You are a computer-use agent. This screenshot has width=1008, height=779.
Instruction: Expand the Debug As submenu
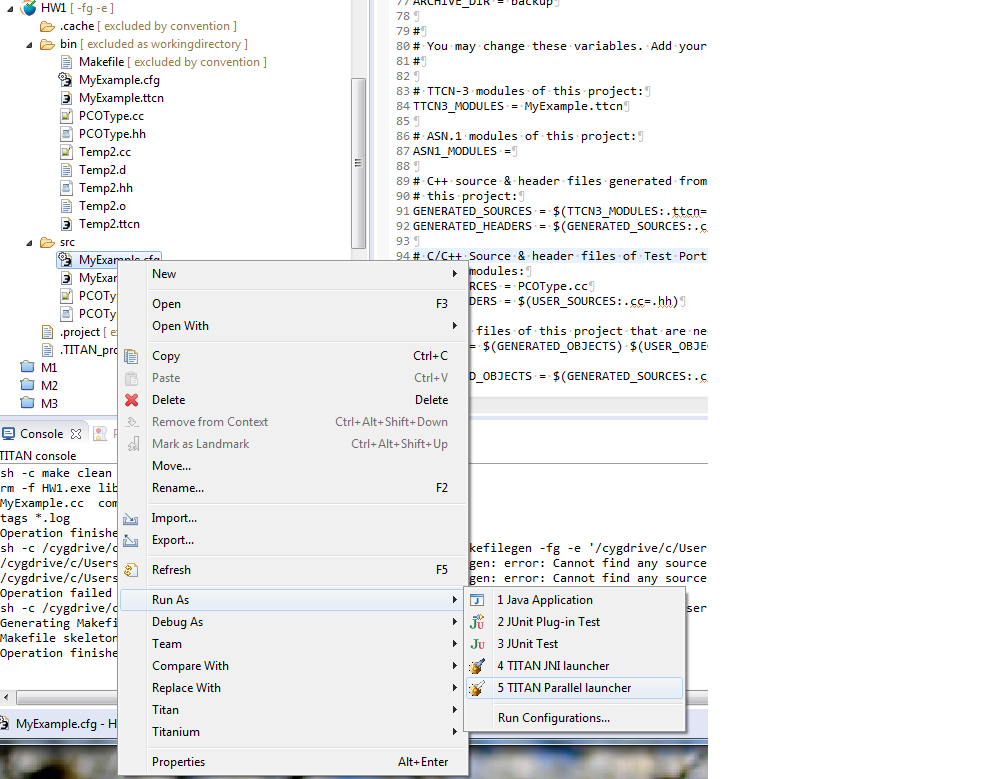pyautogui.click(x=455, y=622)
